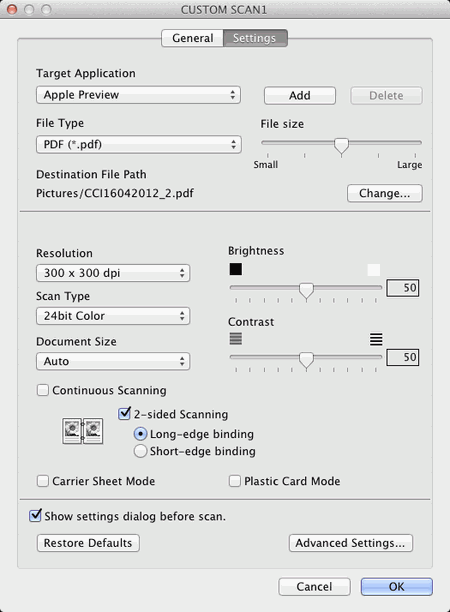
Task: Expand the Resolution 300 x 300 dpi menu
Action: point(113,273)
